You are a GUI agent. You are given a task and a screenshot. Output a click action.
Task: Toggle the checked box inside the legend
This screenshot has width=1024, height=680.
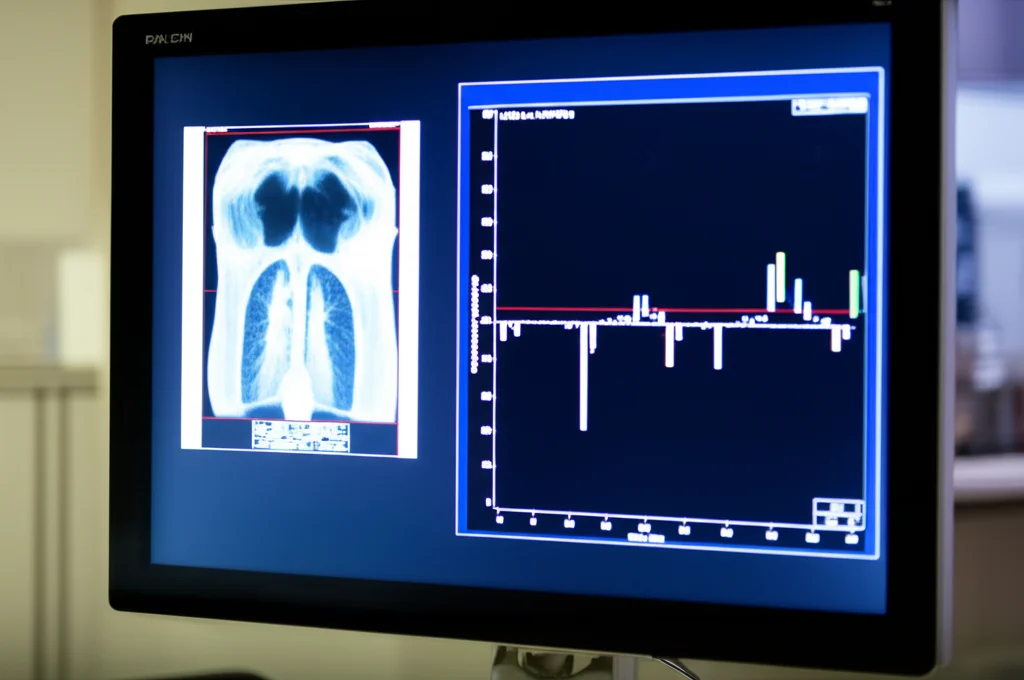pos(856,520)
